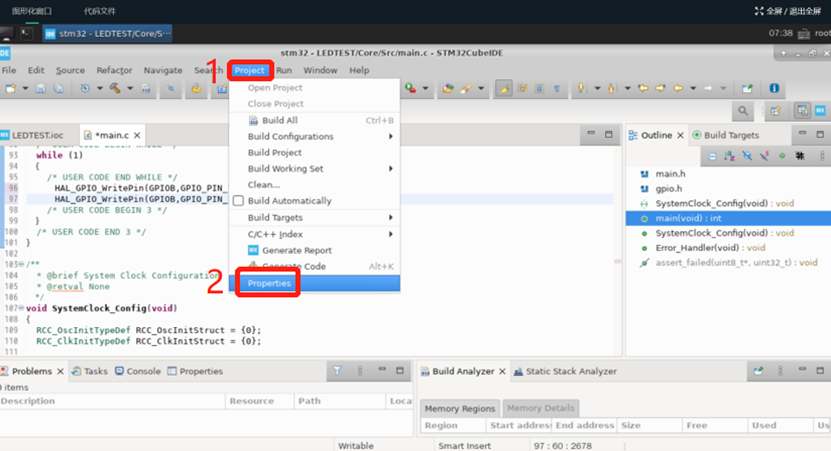Choose Build All from Project menu
The height and width of the screenshot is (451, 831).
(x=314, y=120)
